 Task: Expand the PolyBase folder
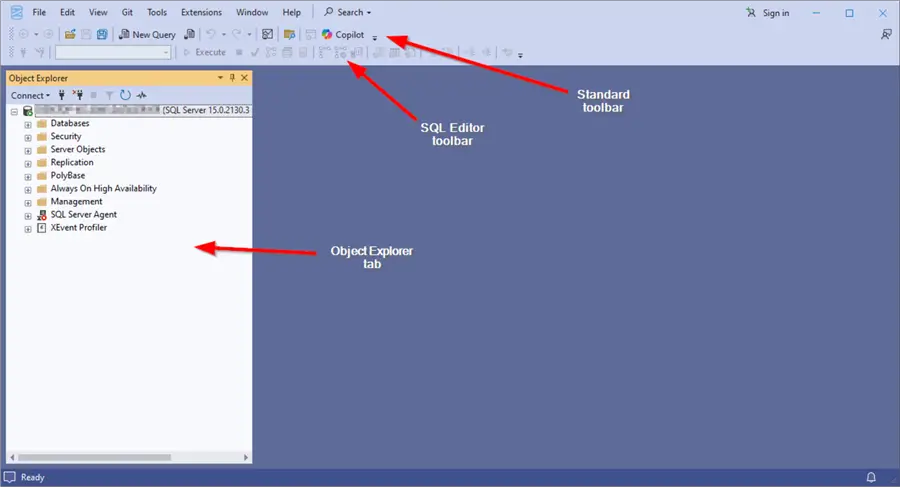28,177
